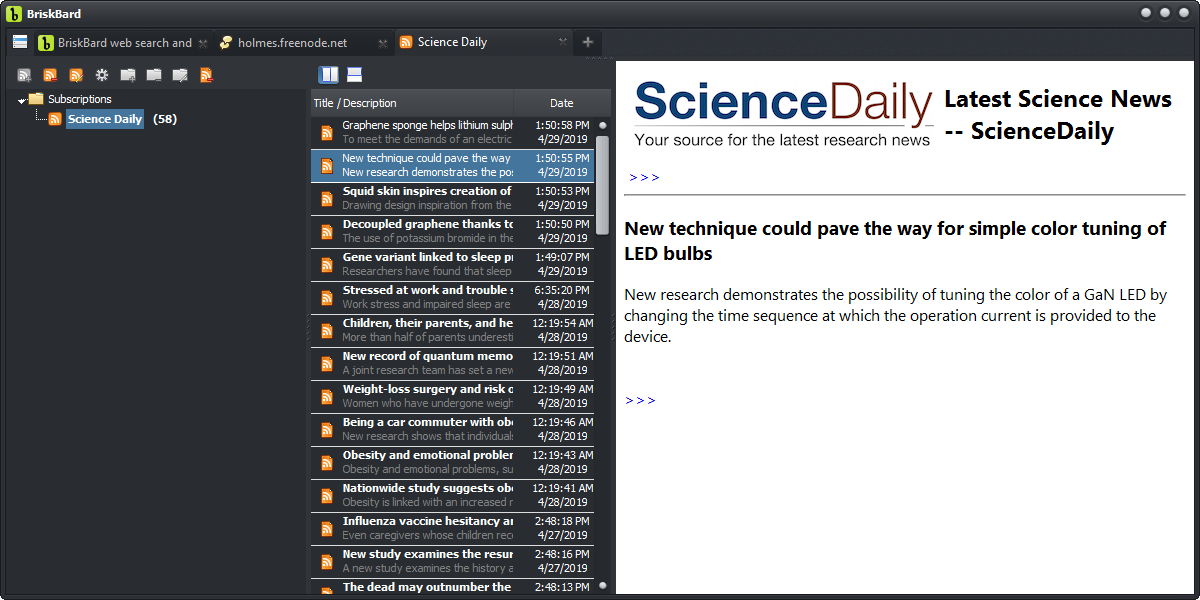Click the last feed toolbar icon
This screenshot has height=600, width=1200.
pos(206,75)
